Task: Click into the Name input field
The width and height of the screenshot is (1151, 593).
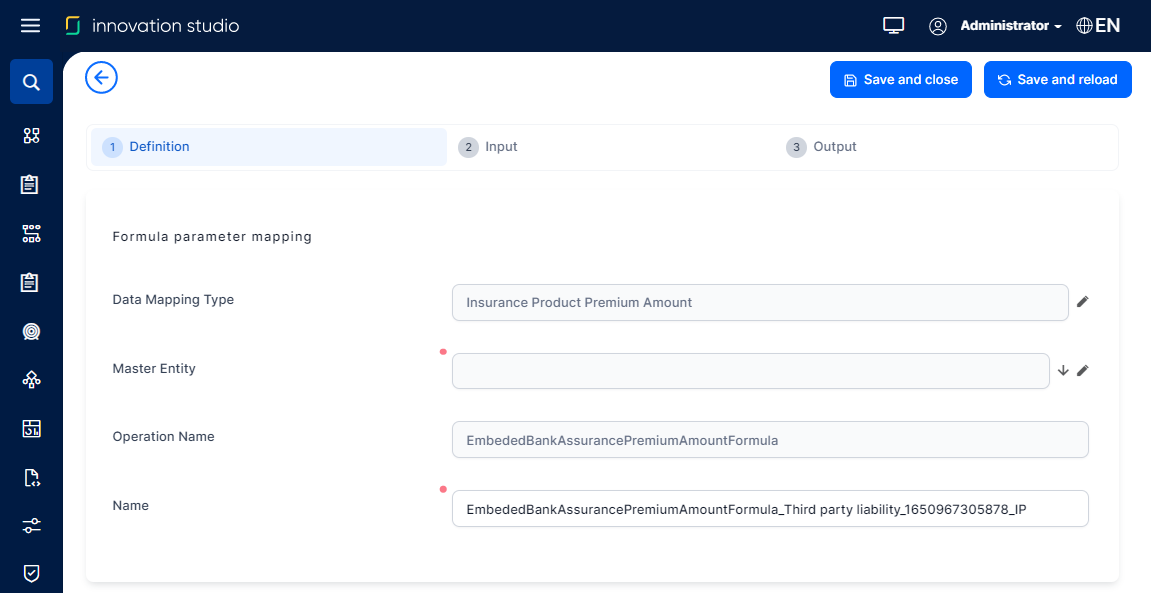Action: [769, 509]
